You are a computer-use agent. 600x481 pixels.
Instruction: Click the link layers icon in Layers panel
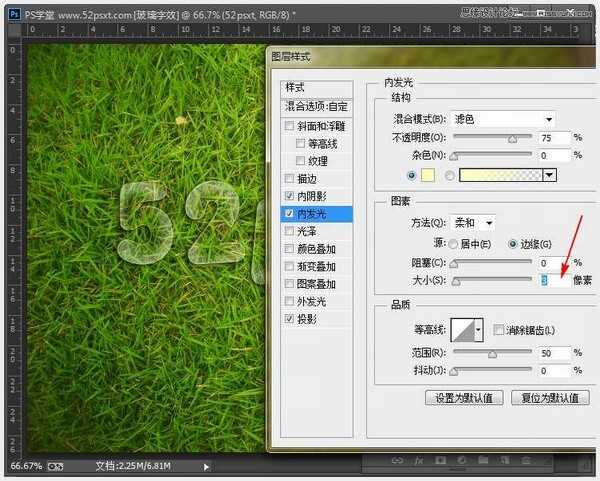(x=397, y=460)
